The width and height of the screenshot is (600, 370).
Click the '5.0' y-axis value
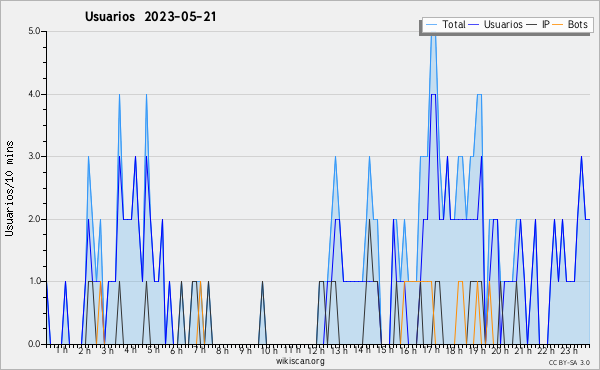(34, 31)
